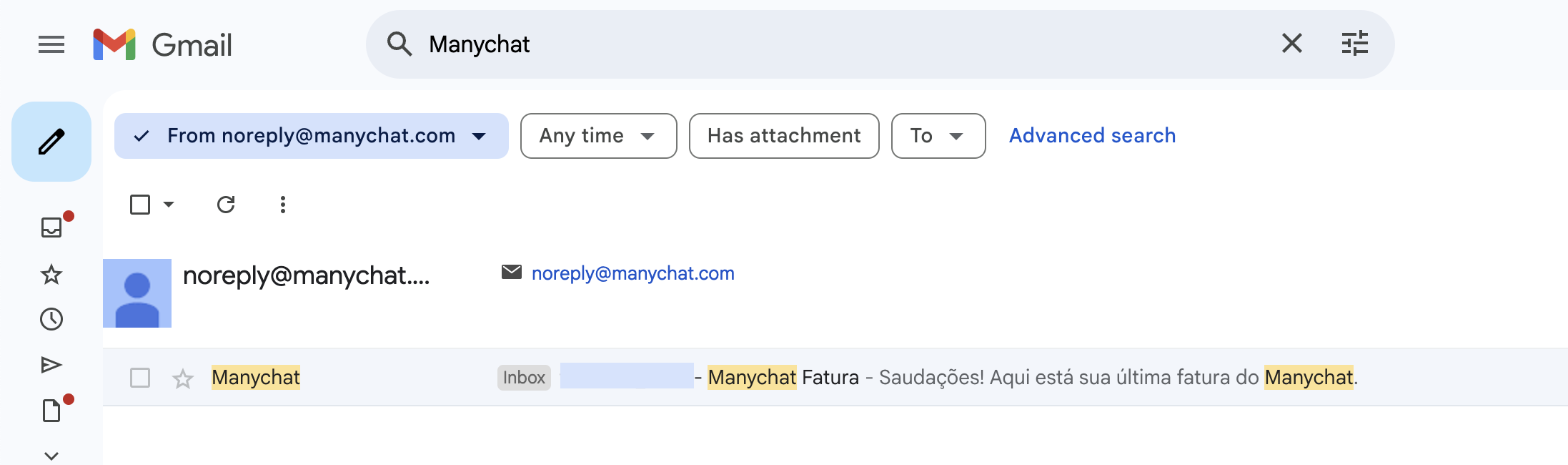Click the Compose pencil button
This screenshot has height=465, width=1568.
coord(51,142)
